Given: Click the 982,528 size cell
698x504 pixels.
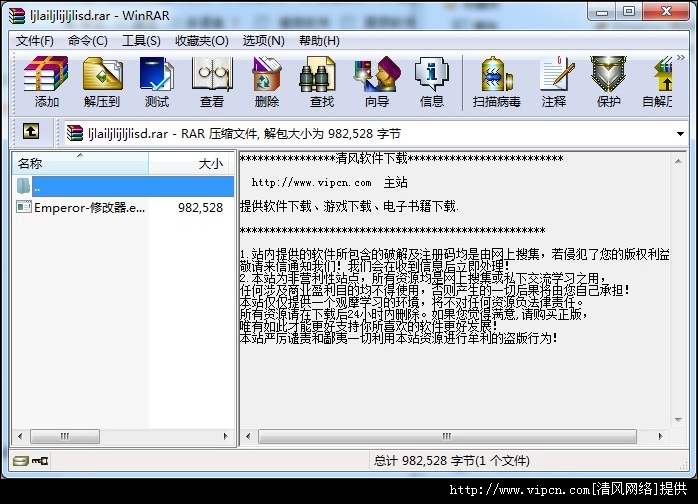Looking at the screenshot, I should pos(200,207).
